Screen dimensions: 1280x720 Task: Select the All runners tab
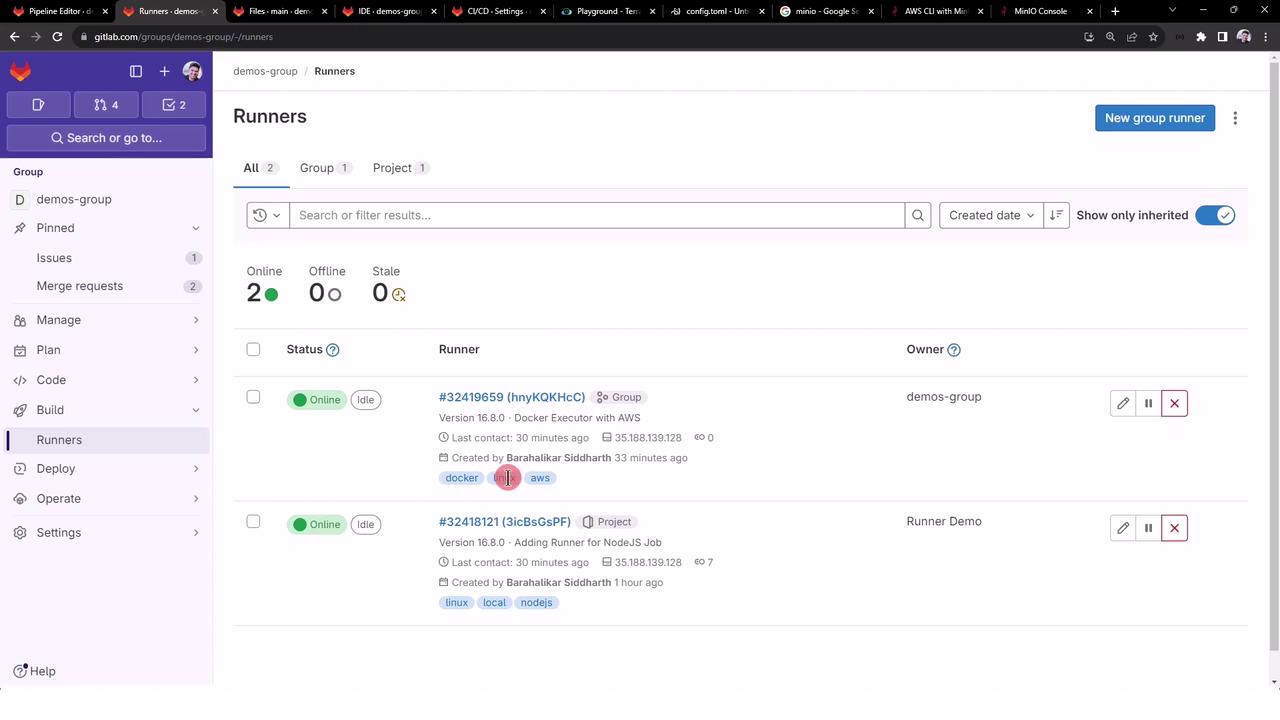coord(261,168)
